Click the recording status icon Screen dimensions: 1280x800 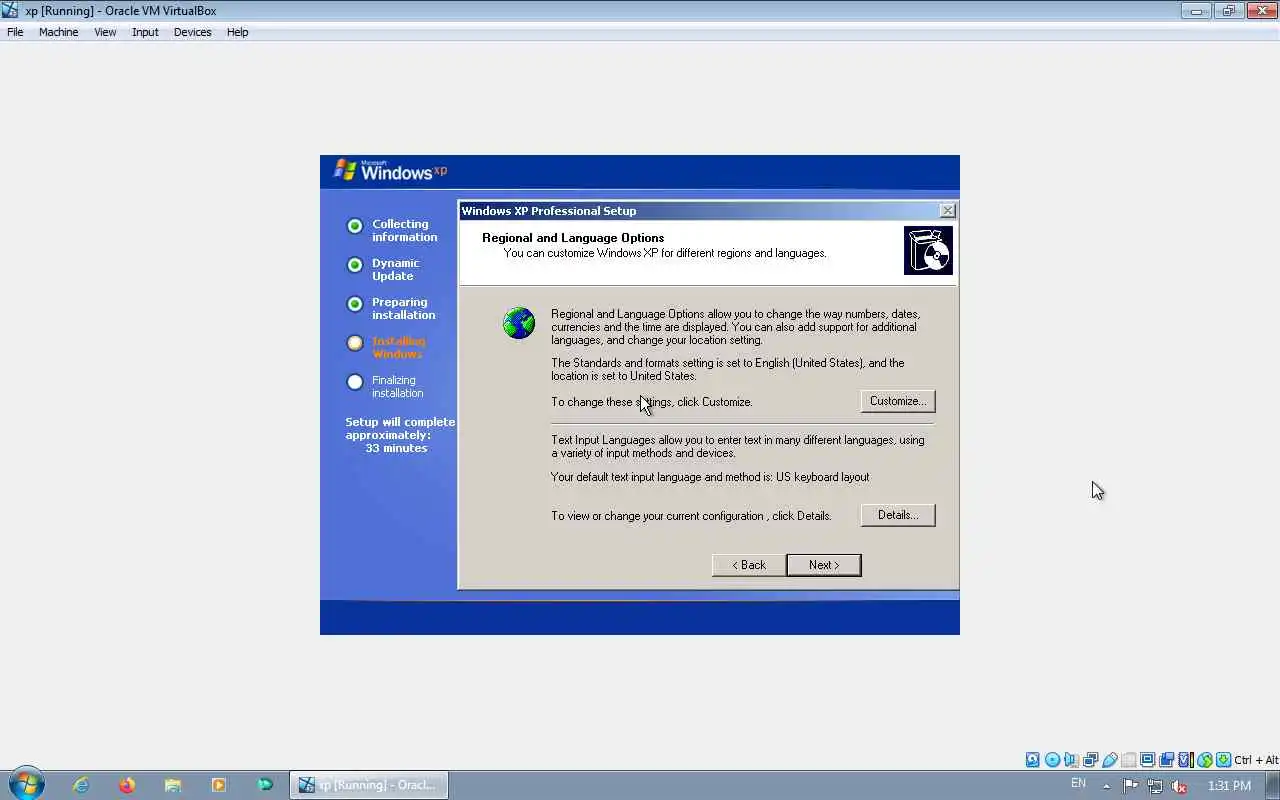[1166, 760]
